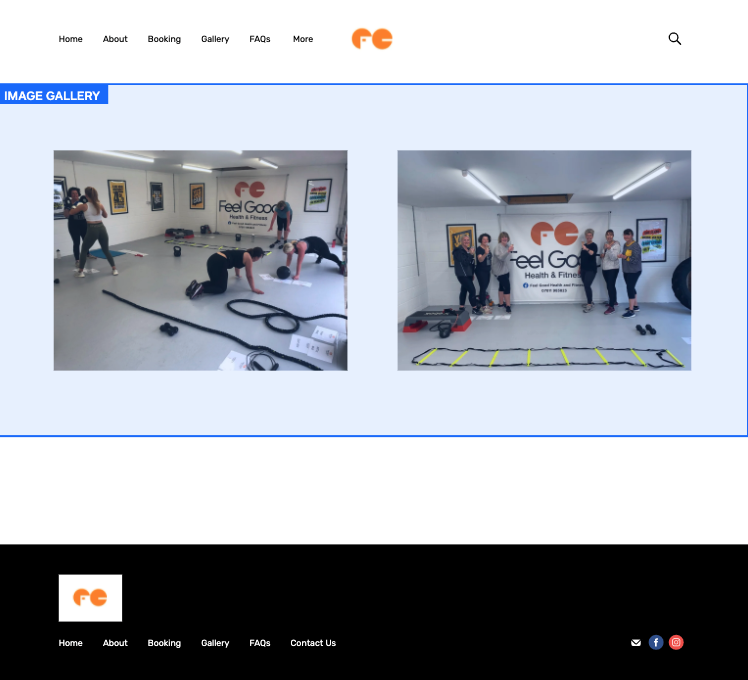Image resolution: width=748 pixels, height=680 pixels.
Task: Click the footer FG logo box
Action: [x=90, y=598]
